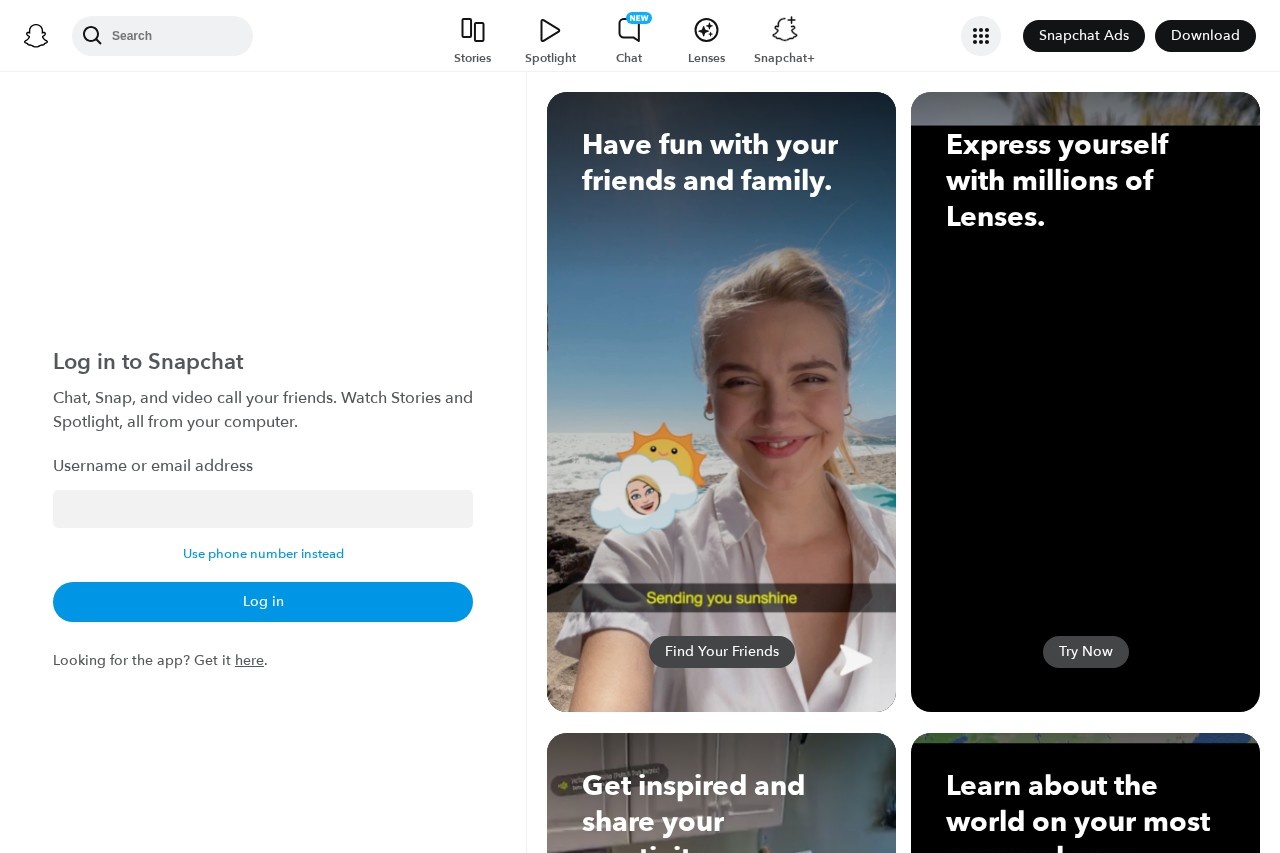
Task: Click the Snapchat Ads button
Action: click(1084, 36)
